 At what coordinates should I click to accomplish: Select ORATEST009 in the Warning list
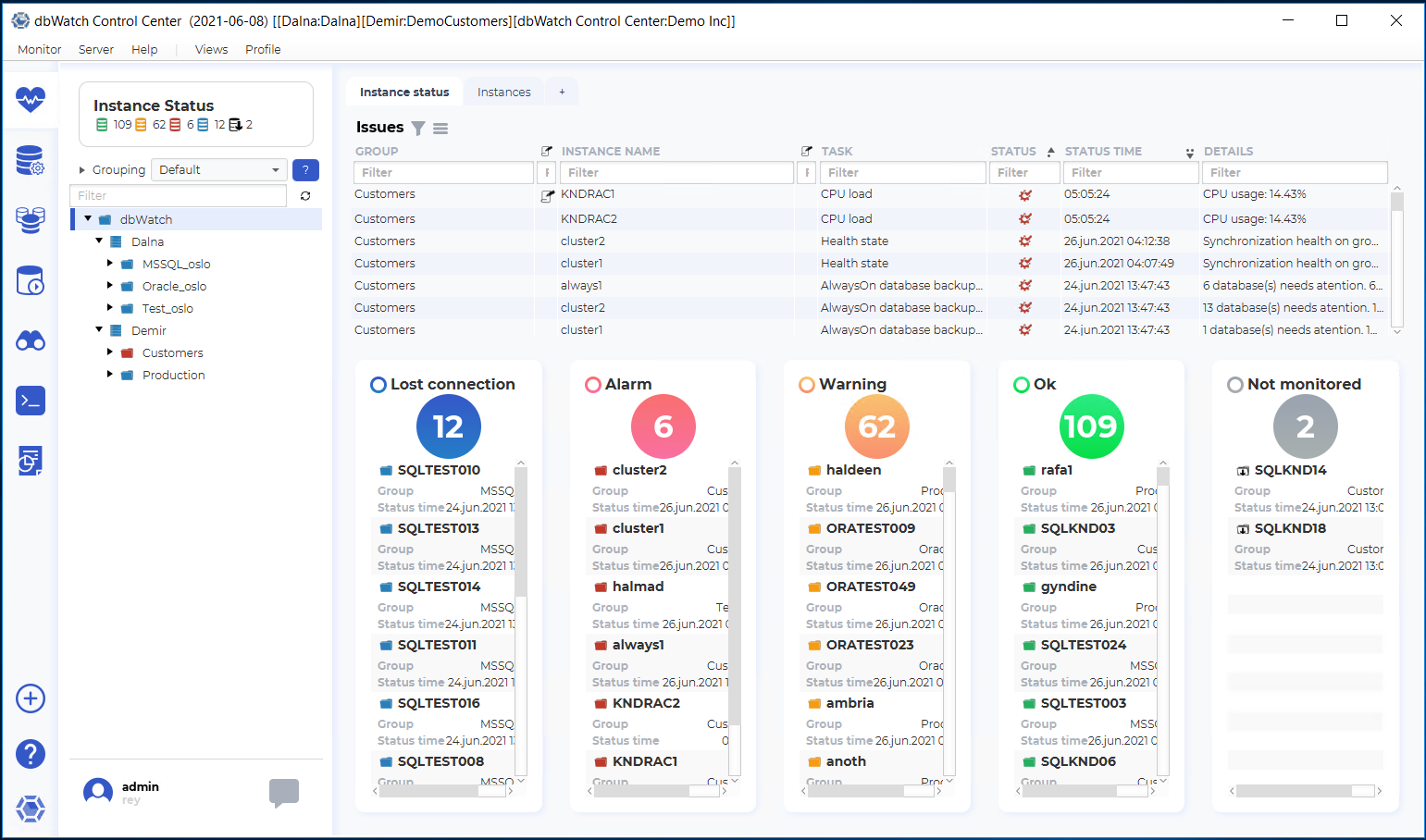coord(870,528)
